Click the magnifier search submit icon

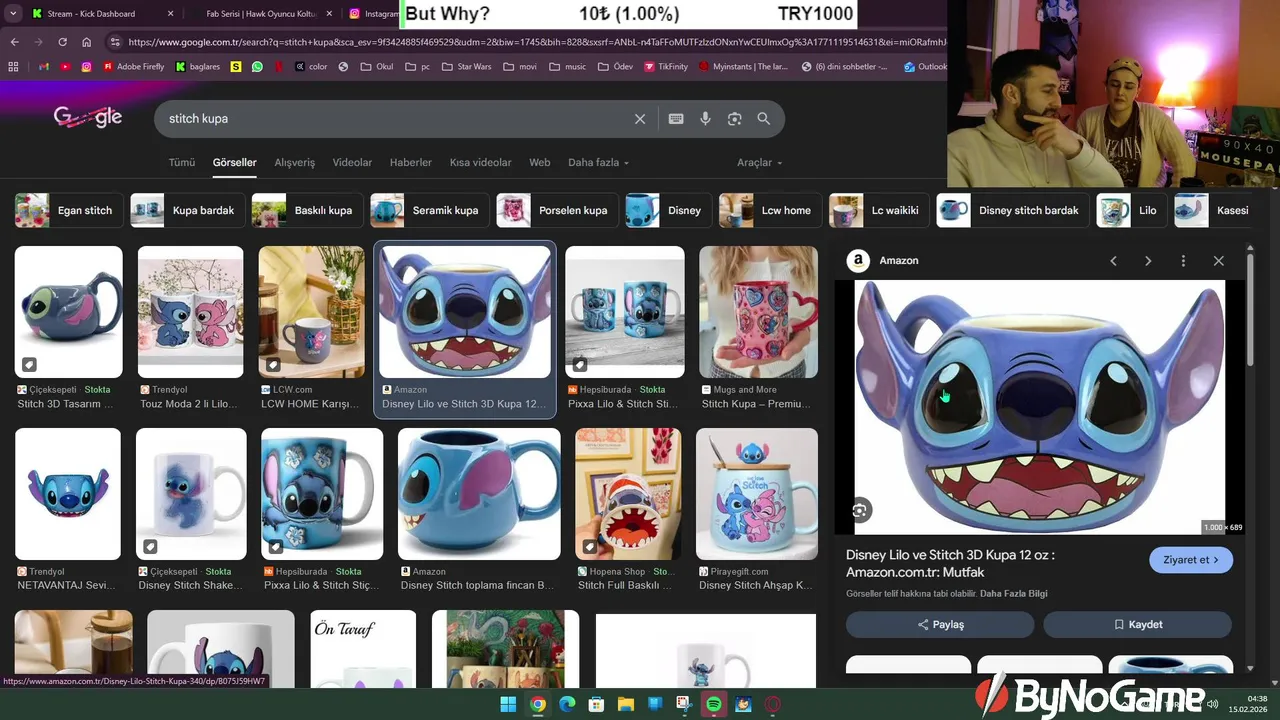pos(764,119)
